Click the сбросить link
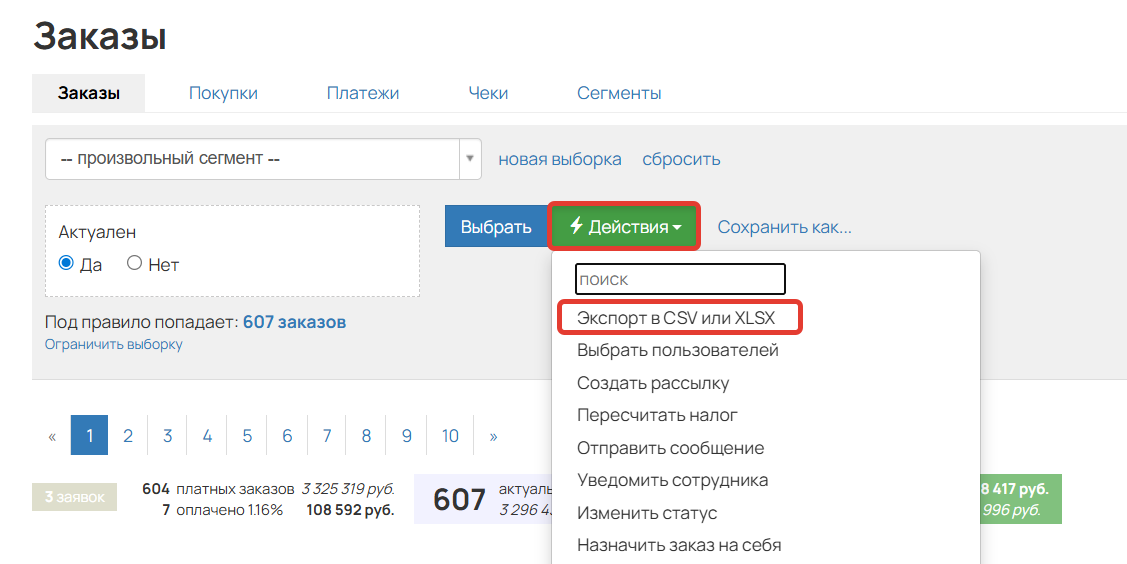The image size is (1127, 564). [x=681, y=159]
